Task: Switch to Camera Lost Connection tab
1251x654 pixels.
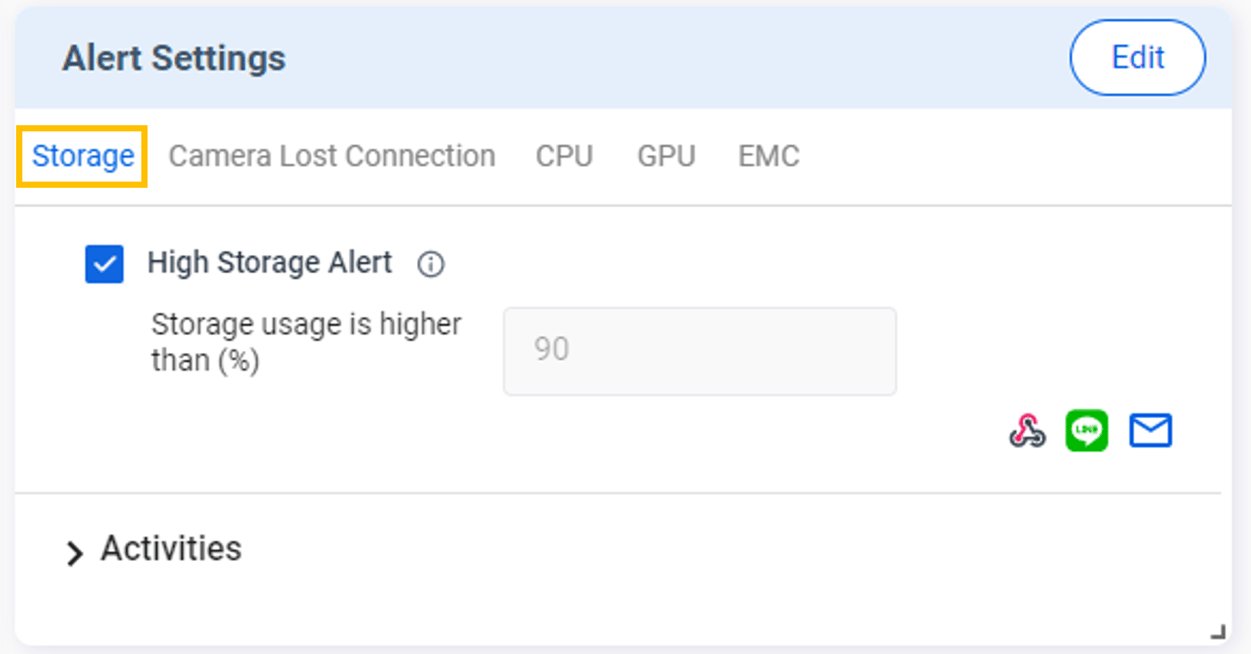Action: [x=331, y=156]
